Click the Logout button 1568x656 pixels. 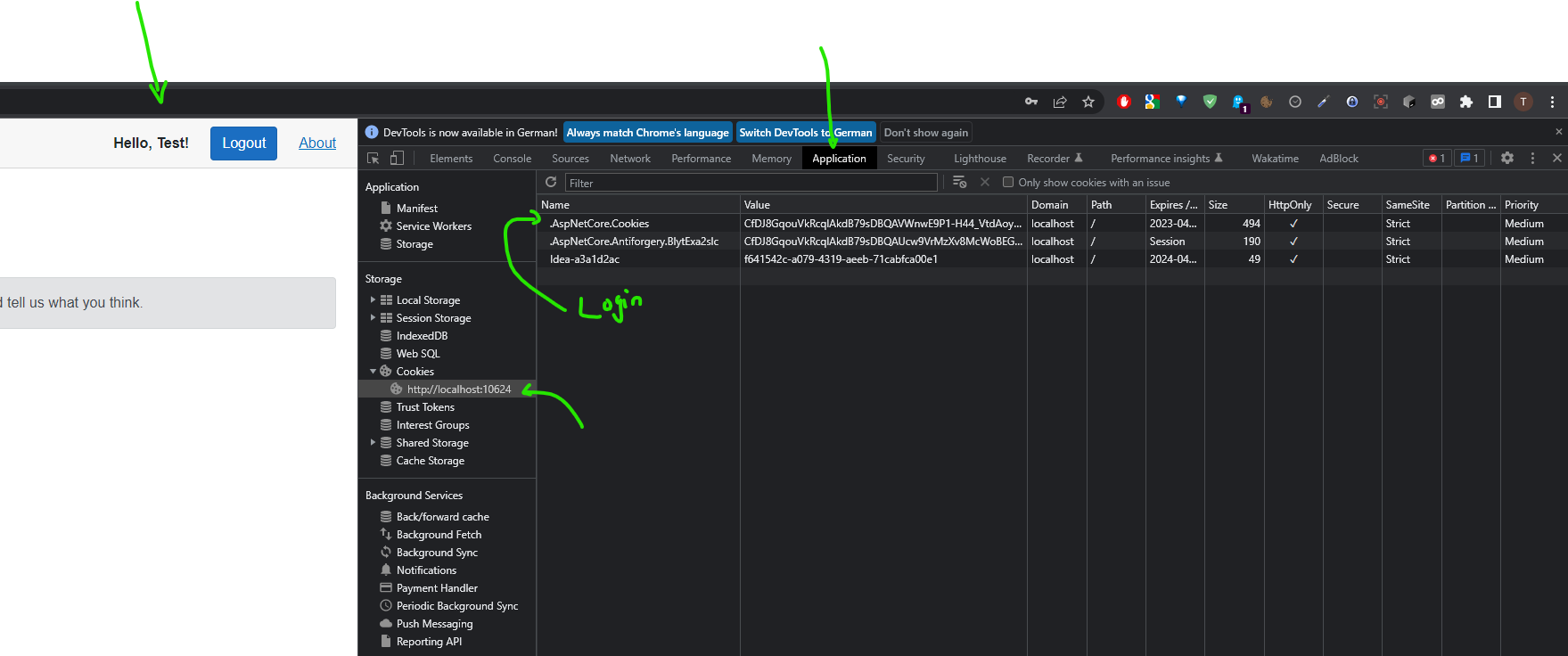244,143
